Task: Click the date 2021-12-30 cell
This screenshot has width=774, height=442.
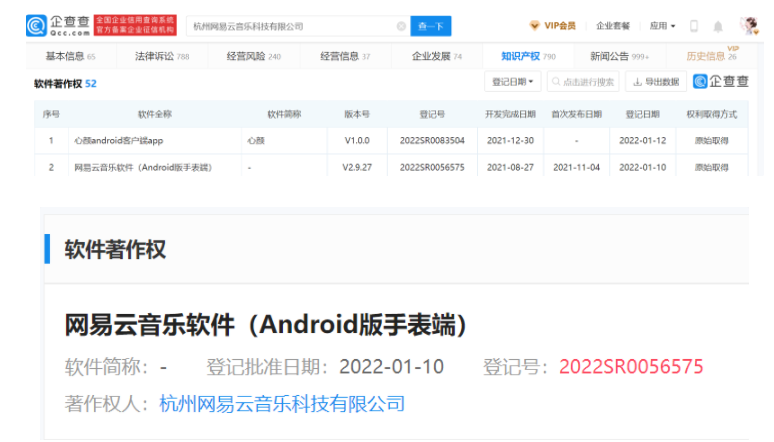Action: point(510,141)
